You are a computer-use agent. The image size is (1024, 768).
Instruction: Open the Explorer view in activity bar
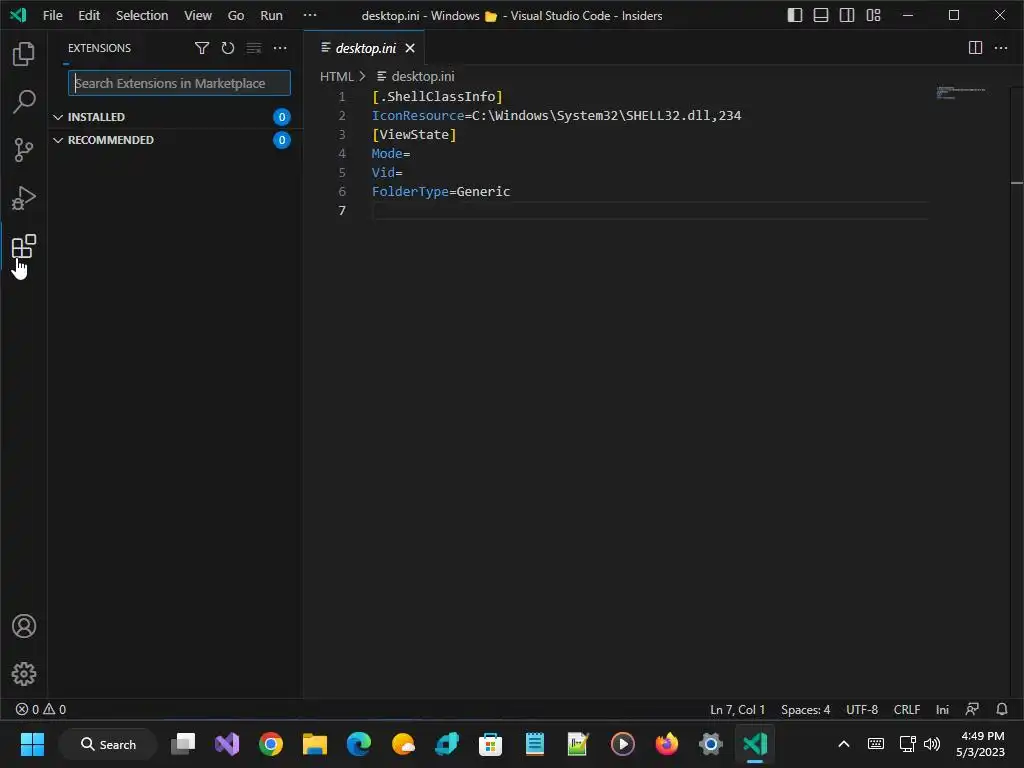click(24, 54)
